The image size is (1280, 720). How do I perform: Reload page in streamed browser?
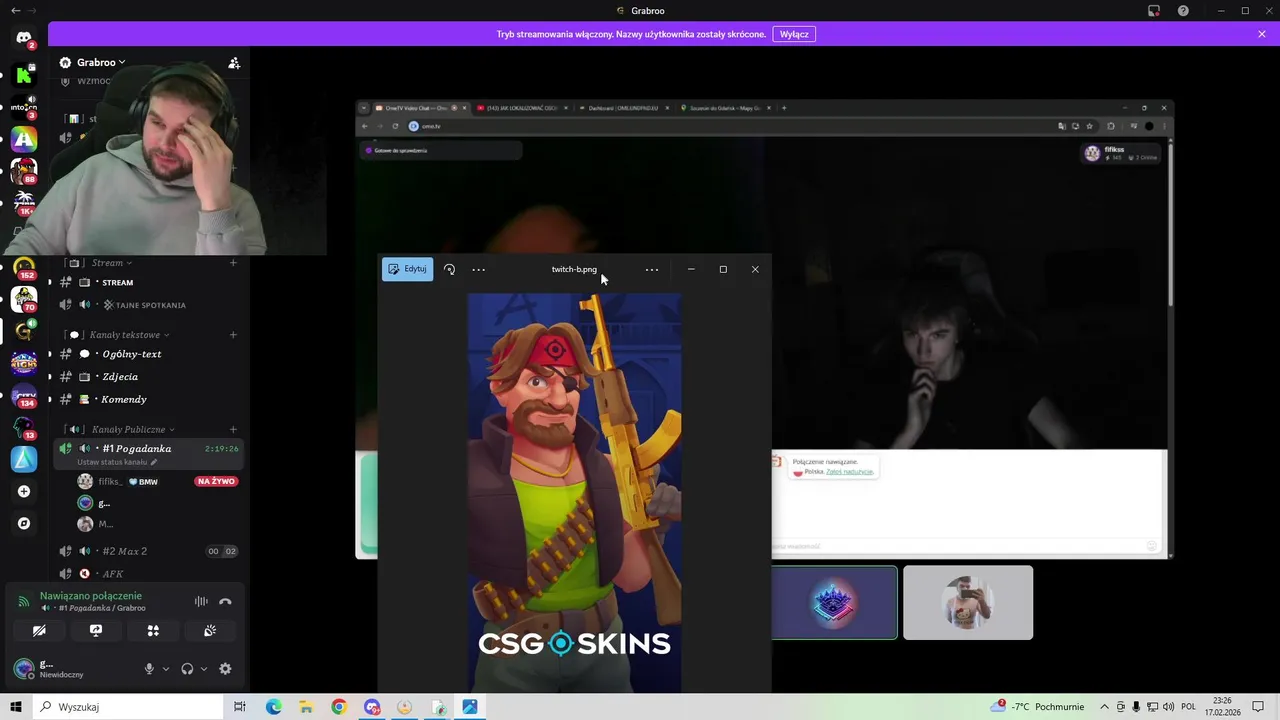click(x=395, y=126)
